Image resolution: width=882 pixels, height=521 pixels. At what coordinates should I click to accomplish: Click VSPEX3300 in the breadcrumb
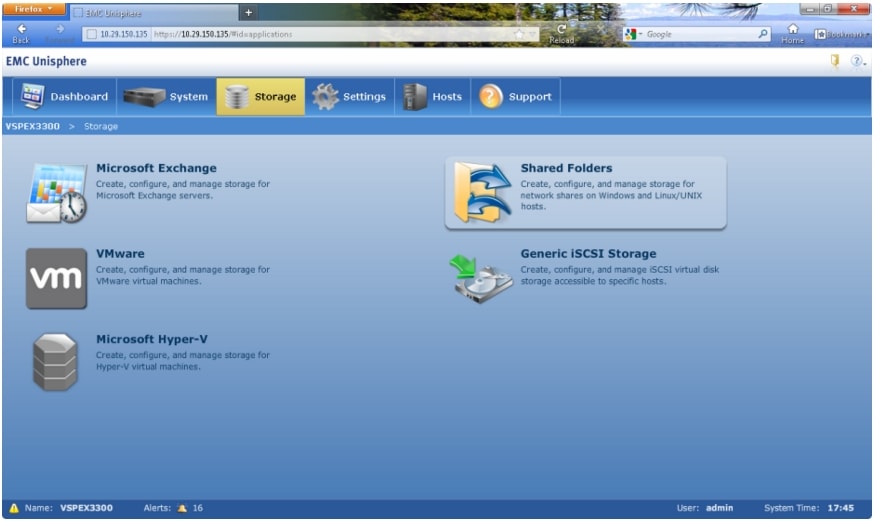[x=33, y=127]
